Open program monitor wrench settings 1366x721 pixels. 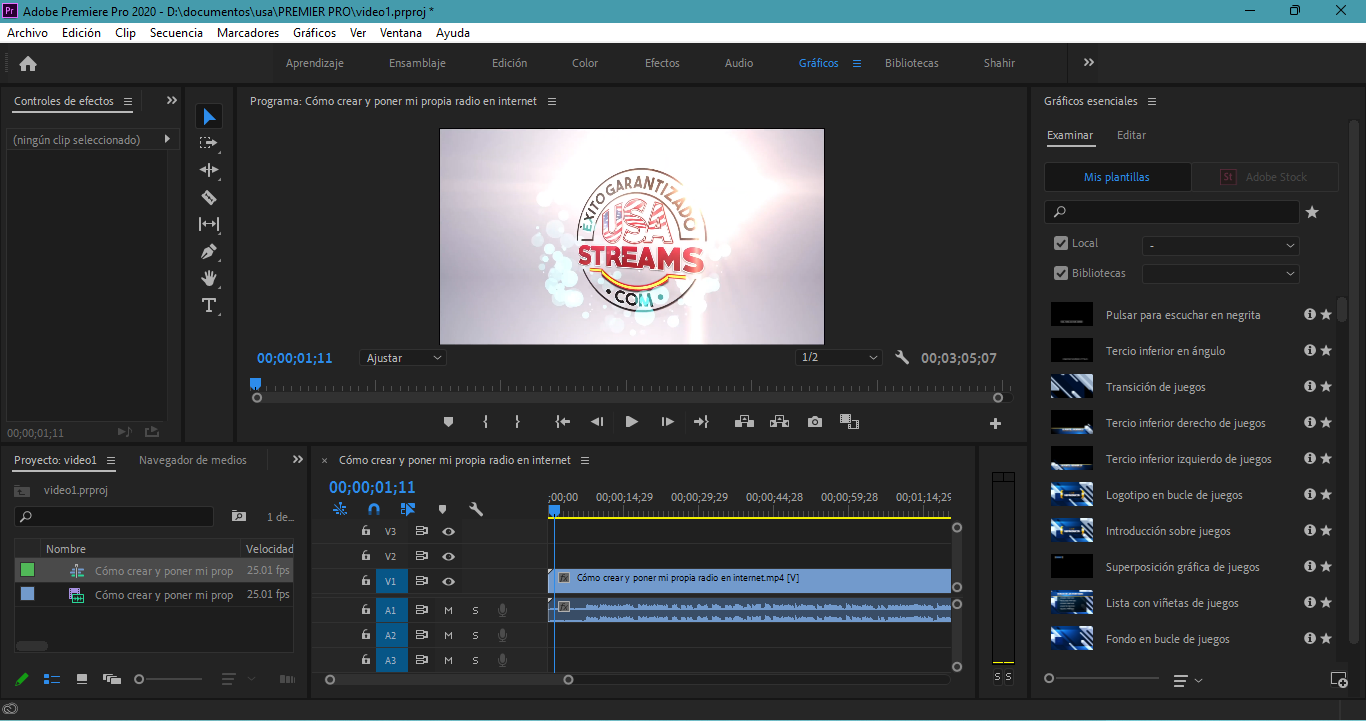coord(901,358)
